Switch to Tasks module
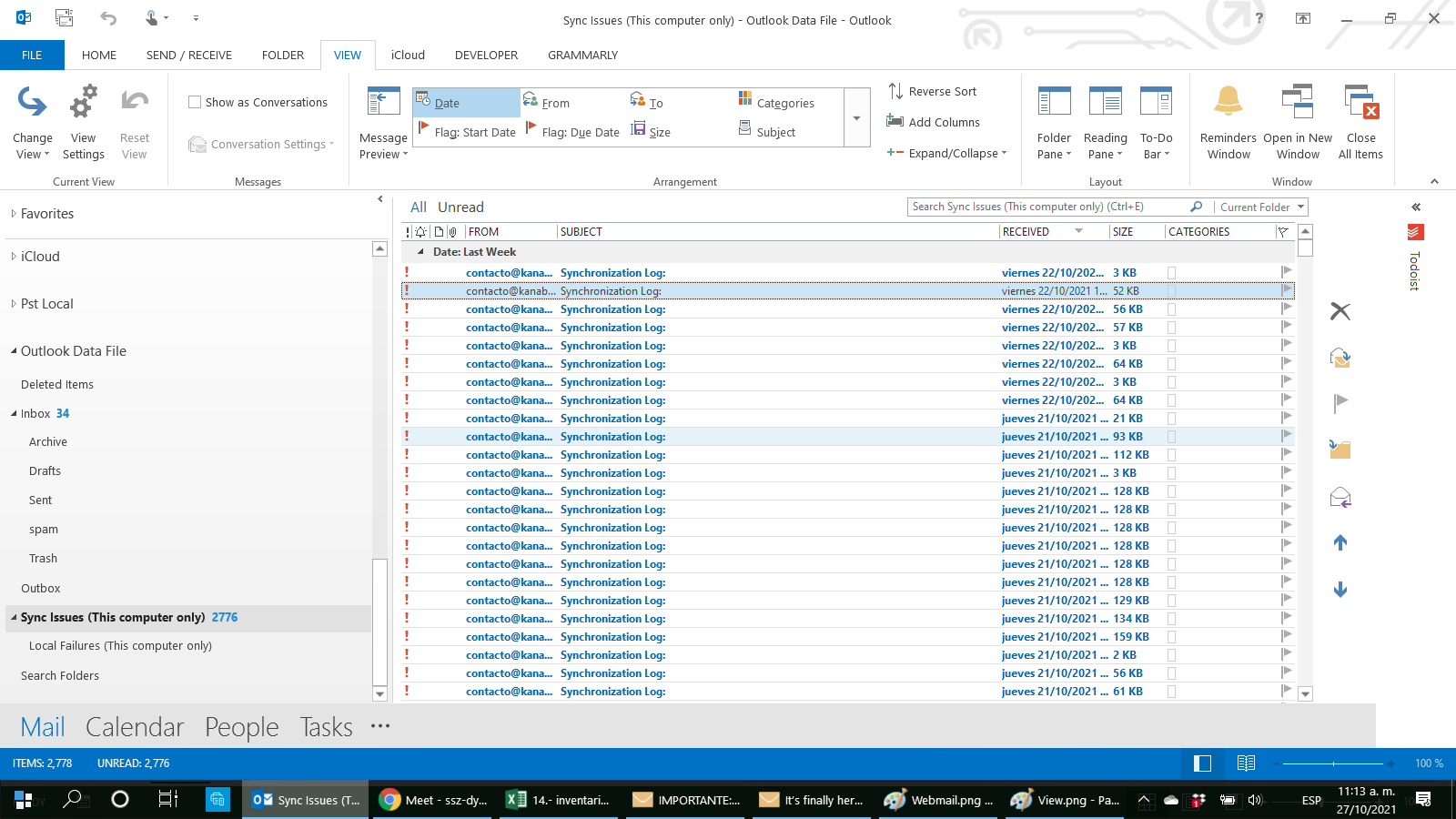This screenshot has height=819, width=1456. coord(326,727)
